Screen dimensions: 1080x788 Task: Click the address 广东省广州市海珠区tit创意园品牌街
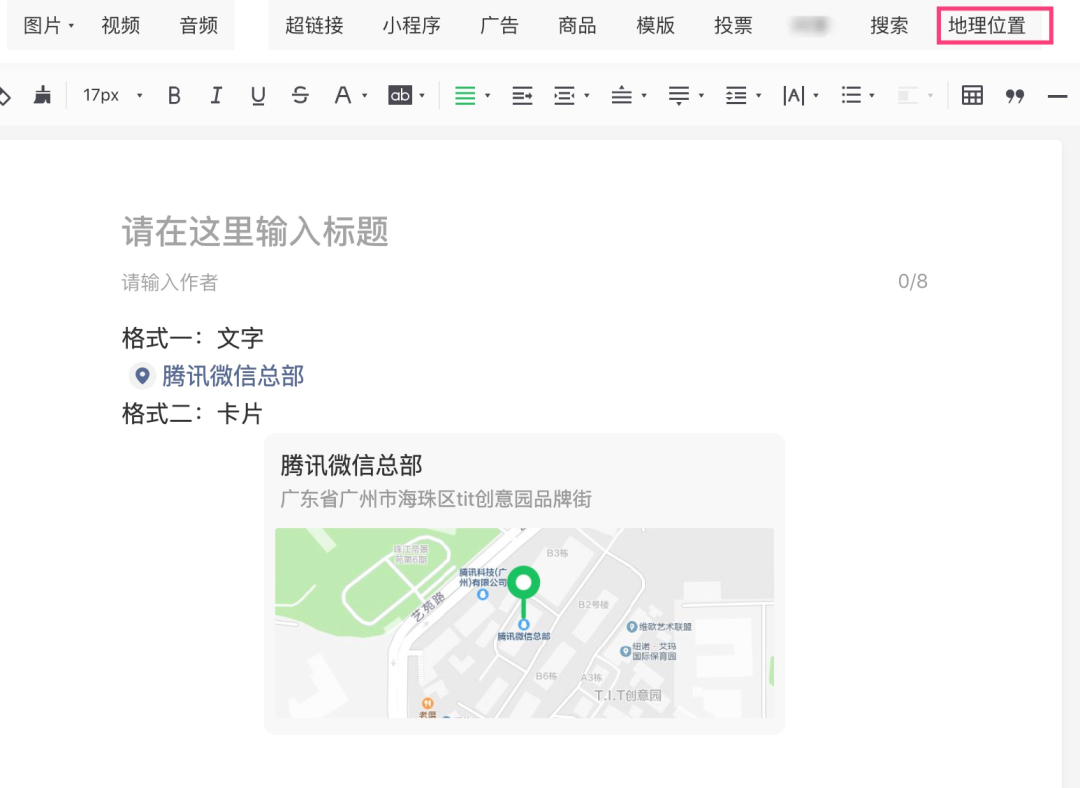tap(436, 499)
